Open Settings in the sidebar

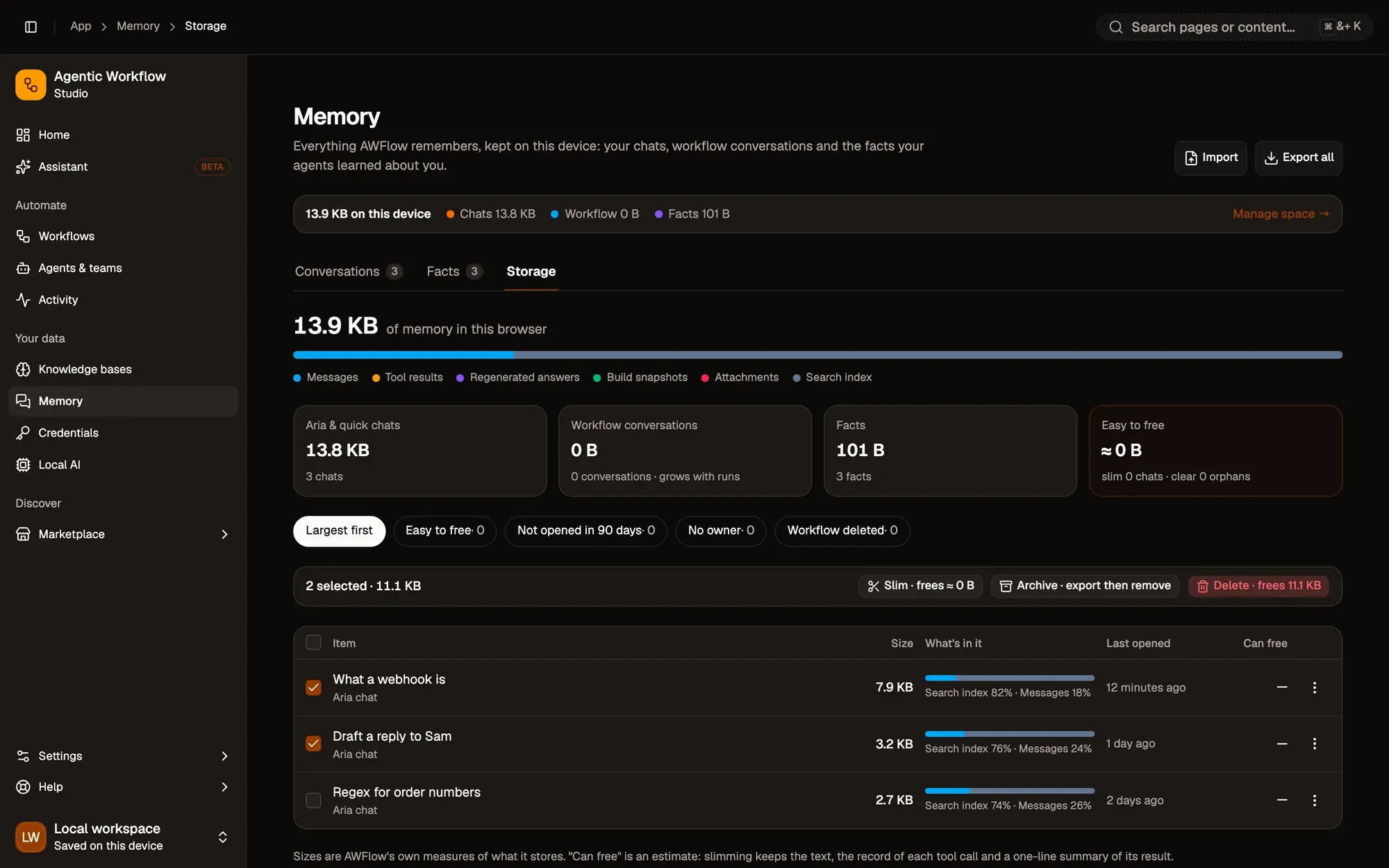(123, 756)
